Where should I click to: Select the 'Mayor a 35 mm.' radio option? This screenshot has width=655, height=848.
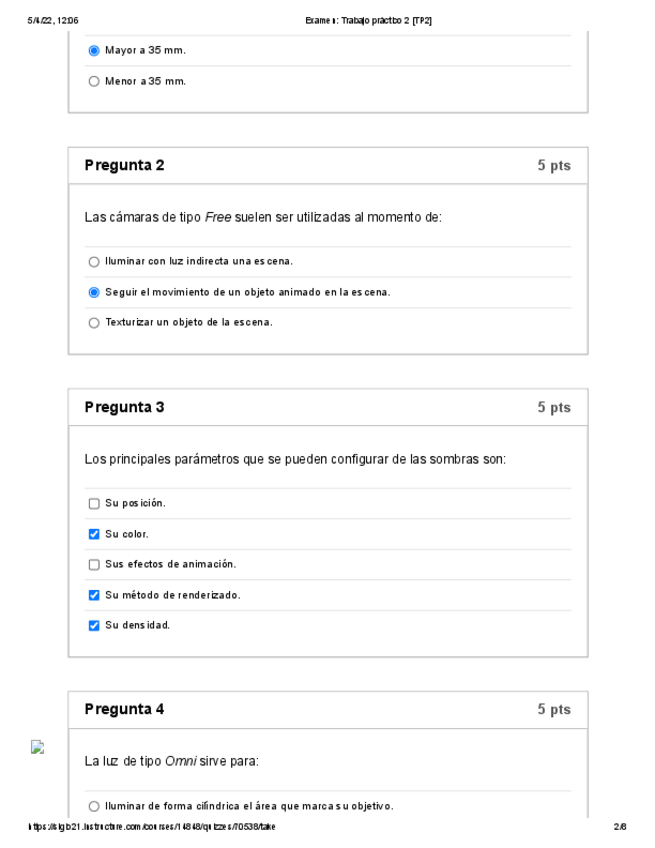pos(94,50)
